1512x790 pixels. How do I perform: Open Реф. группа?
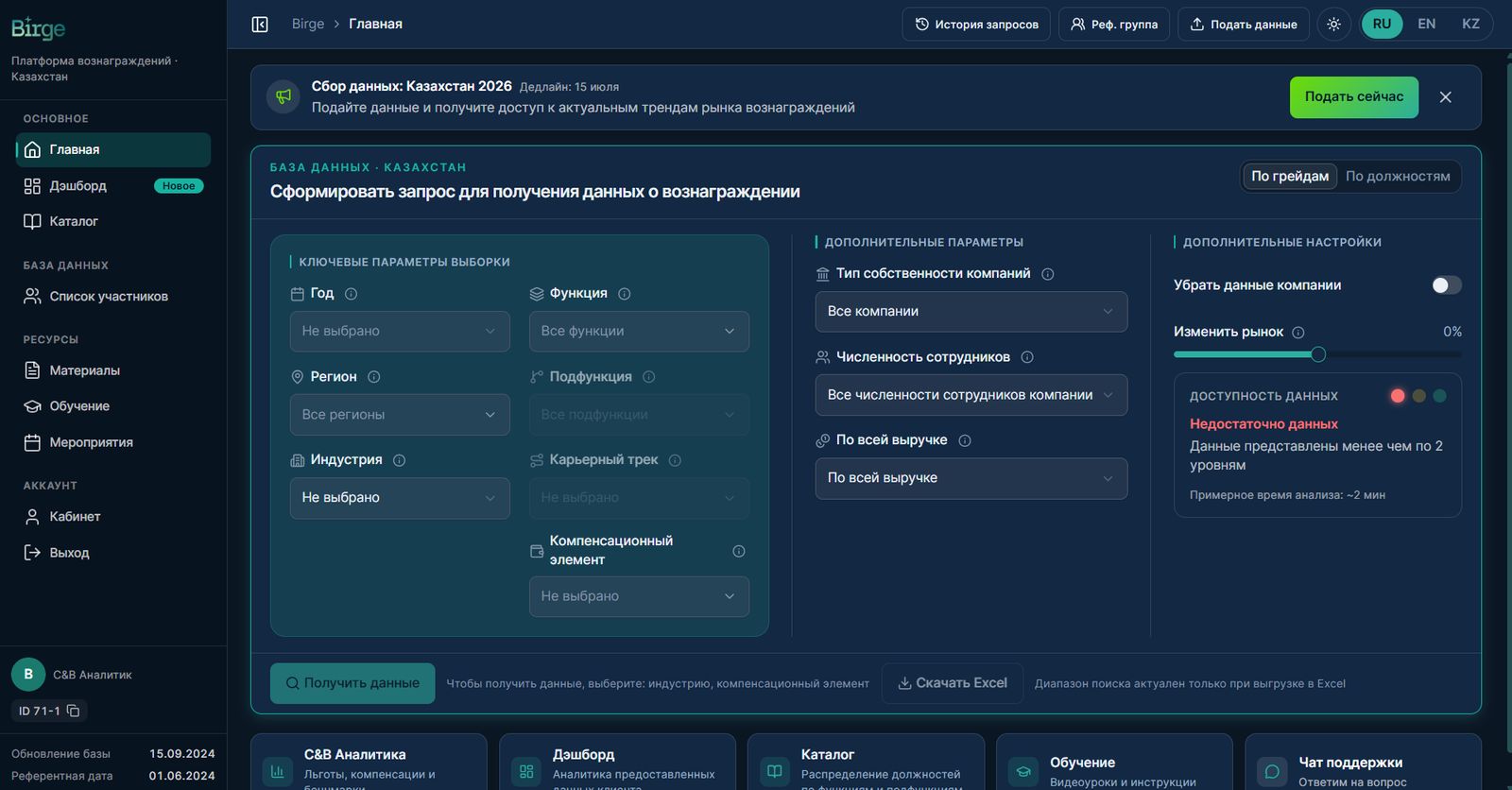coord(1114,25)
